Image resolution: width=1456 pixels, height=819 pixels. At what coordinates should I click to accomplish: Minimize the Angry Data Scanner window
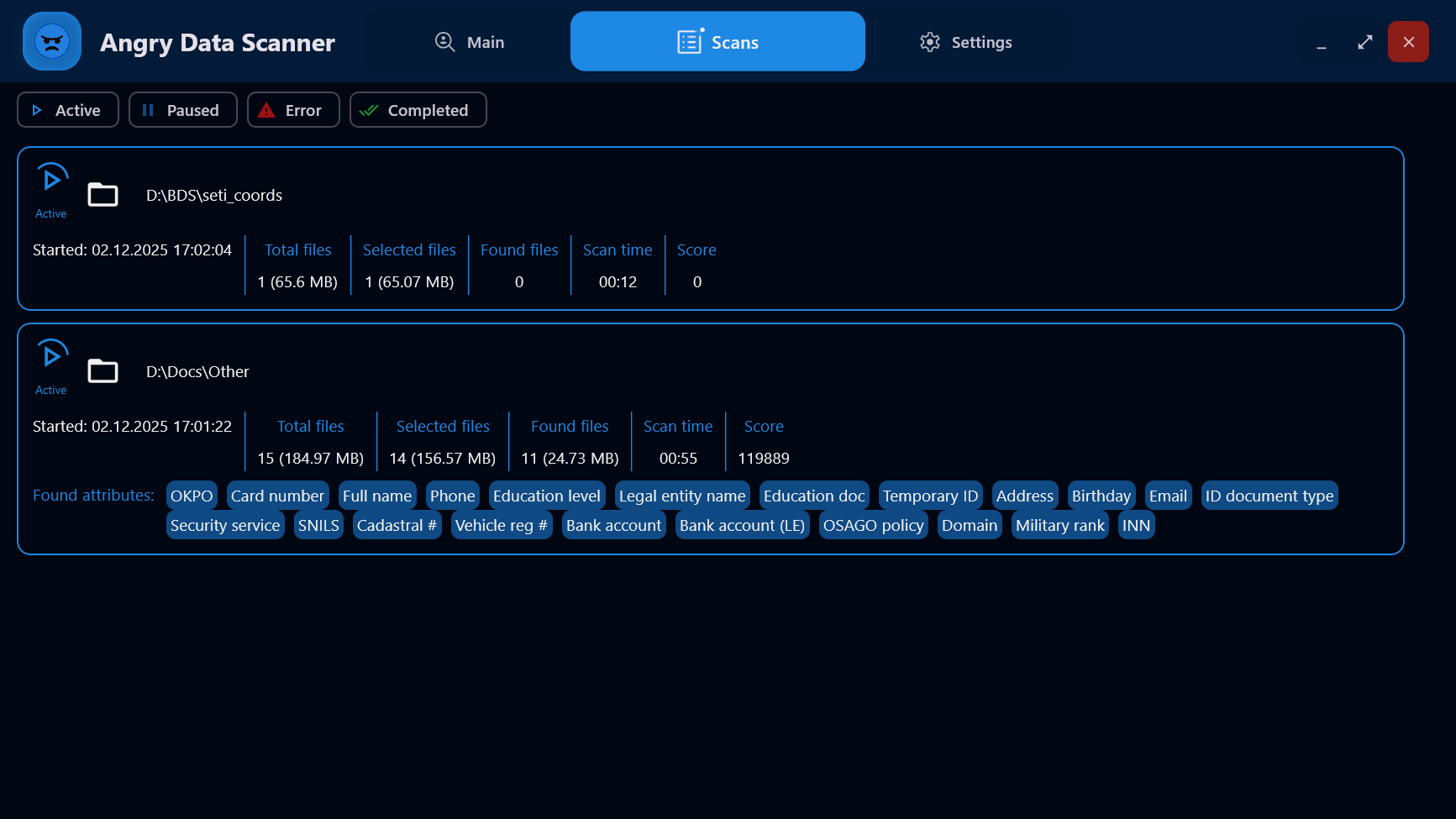coord(1321,42)
